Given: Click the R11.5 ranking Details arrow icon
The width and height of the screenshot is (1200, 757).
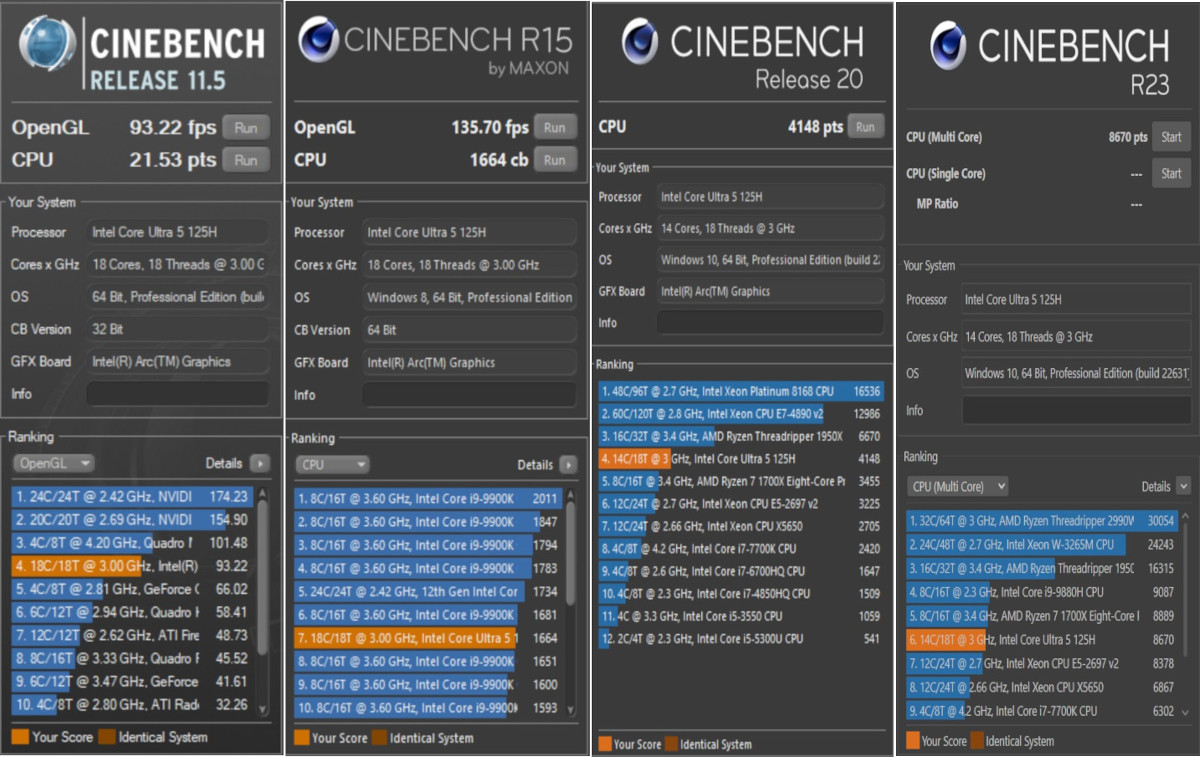Looking at the screenshot, I should click(259, 463).
